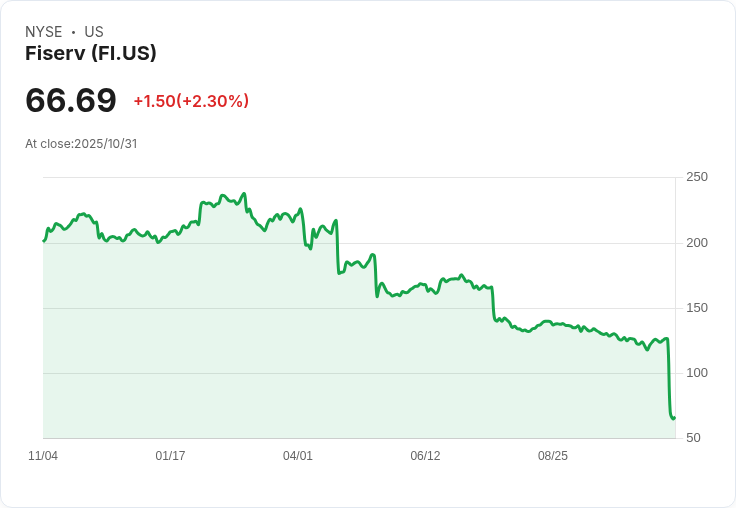Screen dimensions: 736x508
Task: Click the highest peak of the price line
Action: [x=244, y=194]
